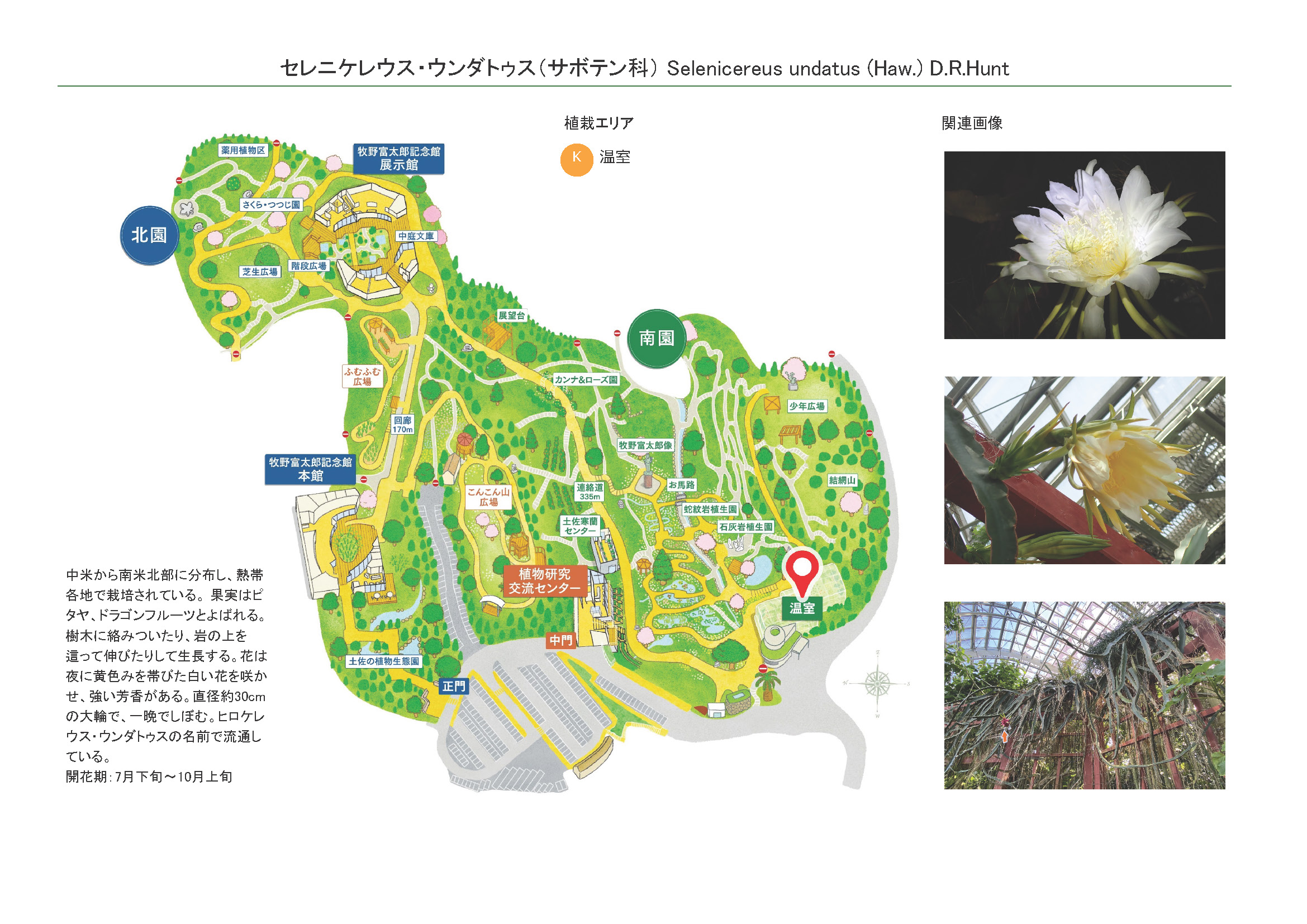The image size is (1307, 924).
Task: Click the カンナ&ローズ園 label
Action: [586, 379]
